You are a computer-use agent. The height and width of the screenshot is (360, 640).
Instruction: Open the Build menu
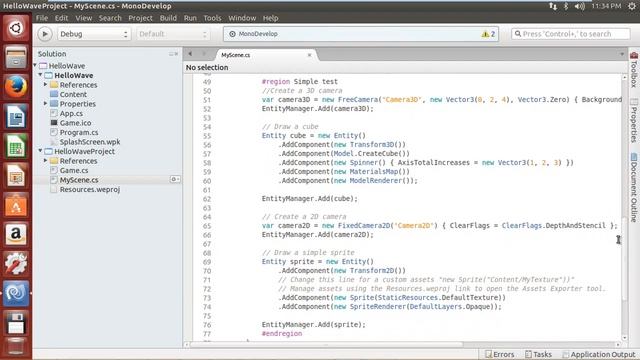tap(168, 18)
